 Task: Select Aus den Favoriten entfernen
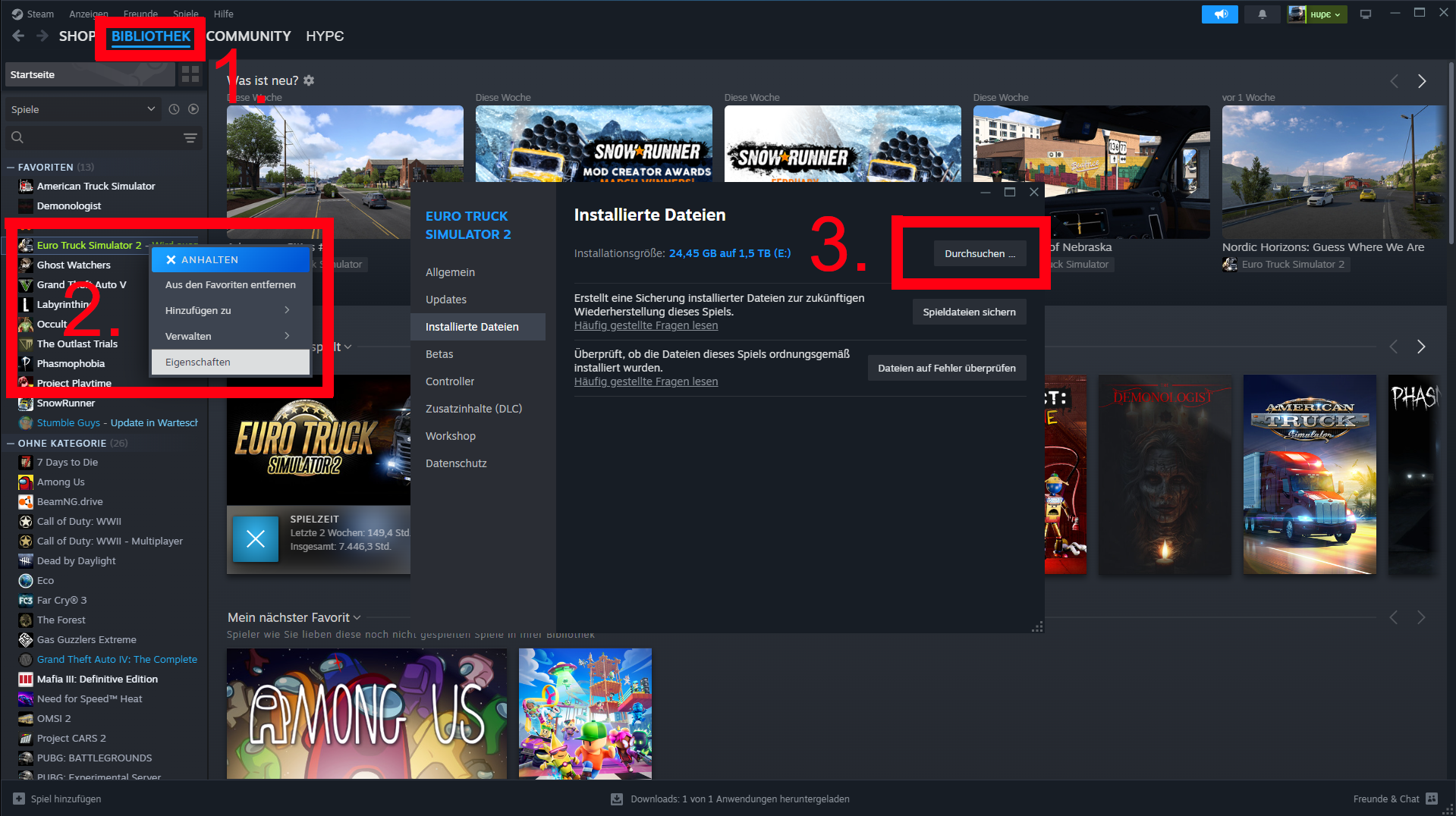[231, 284]
